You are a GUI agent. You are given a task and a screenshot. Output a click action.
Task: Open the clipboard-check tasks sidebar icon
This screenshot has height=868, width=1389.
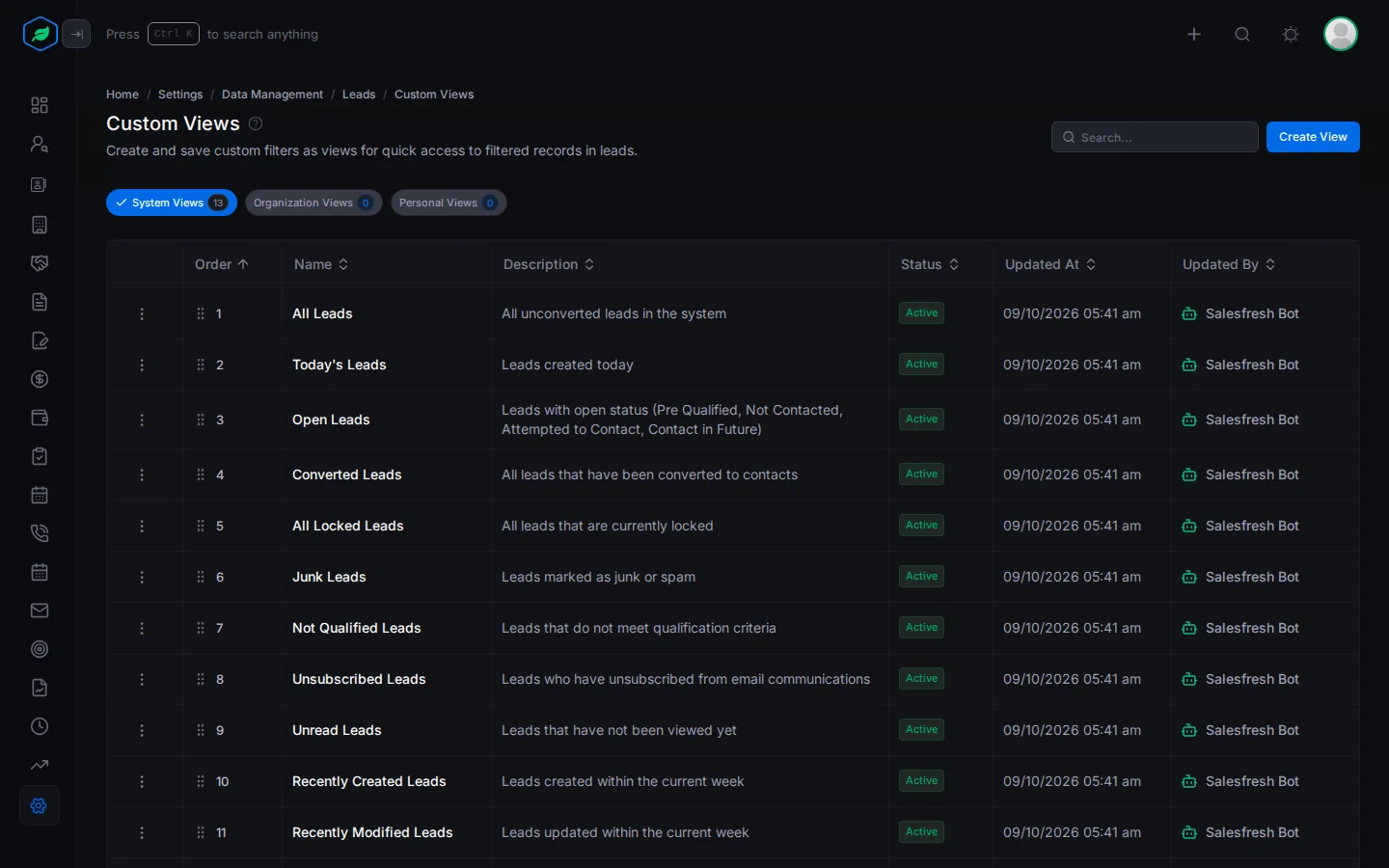(40, 456)
